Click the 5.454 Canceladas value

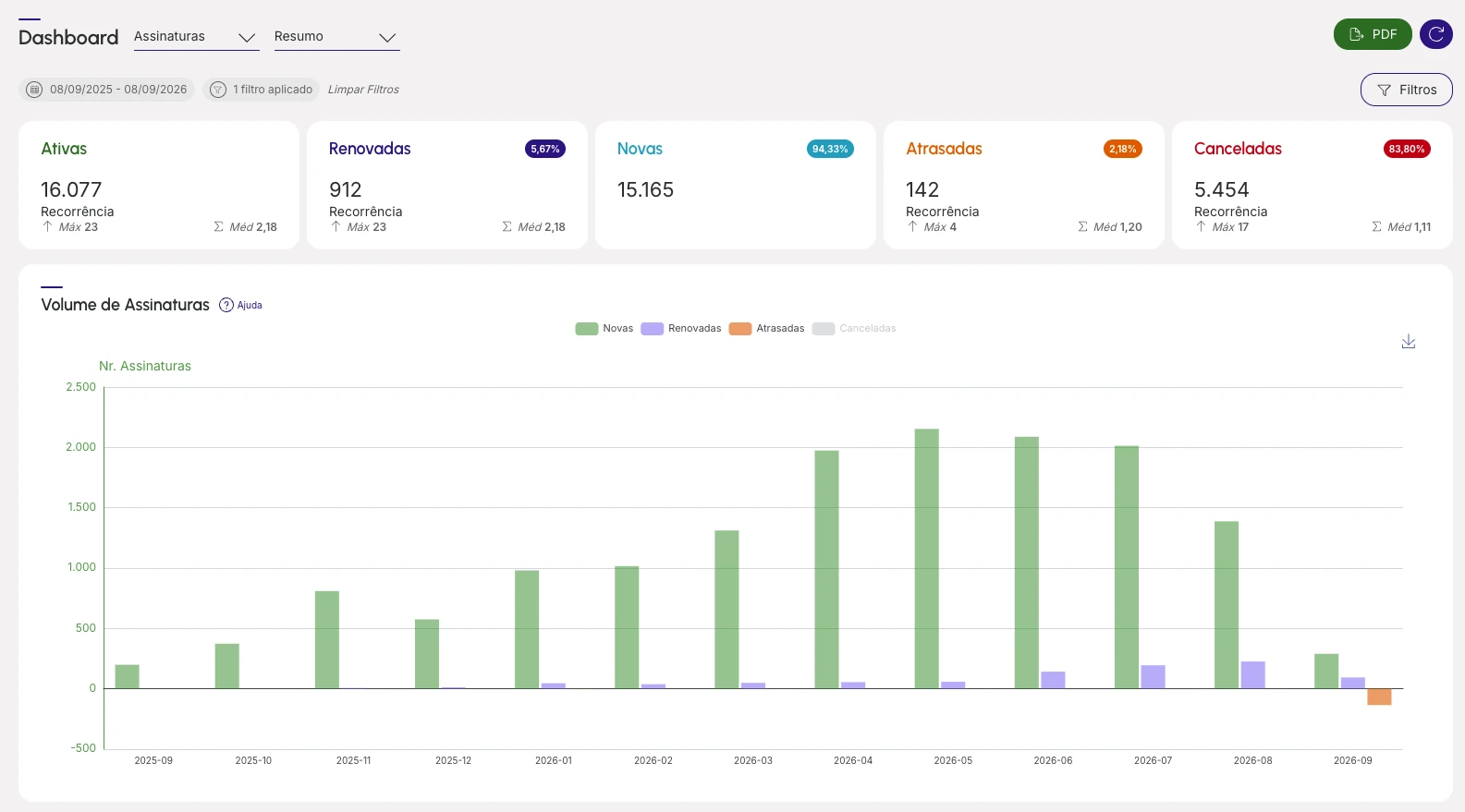[1221, 189]
